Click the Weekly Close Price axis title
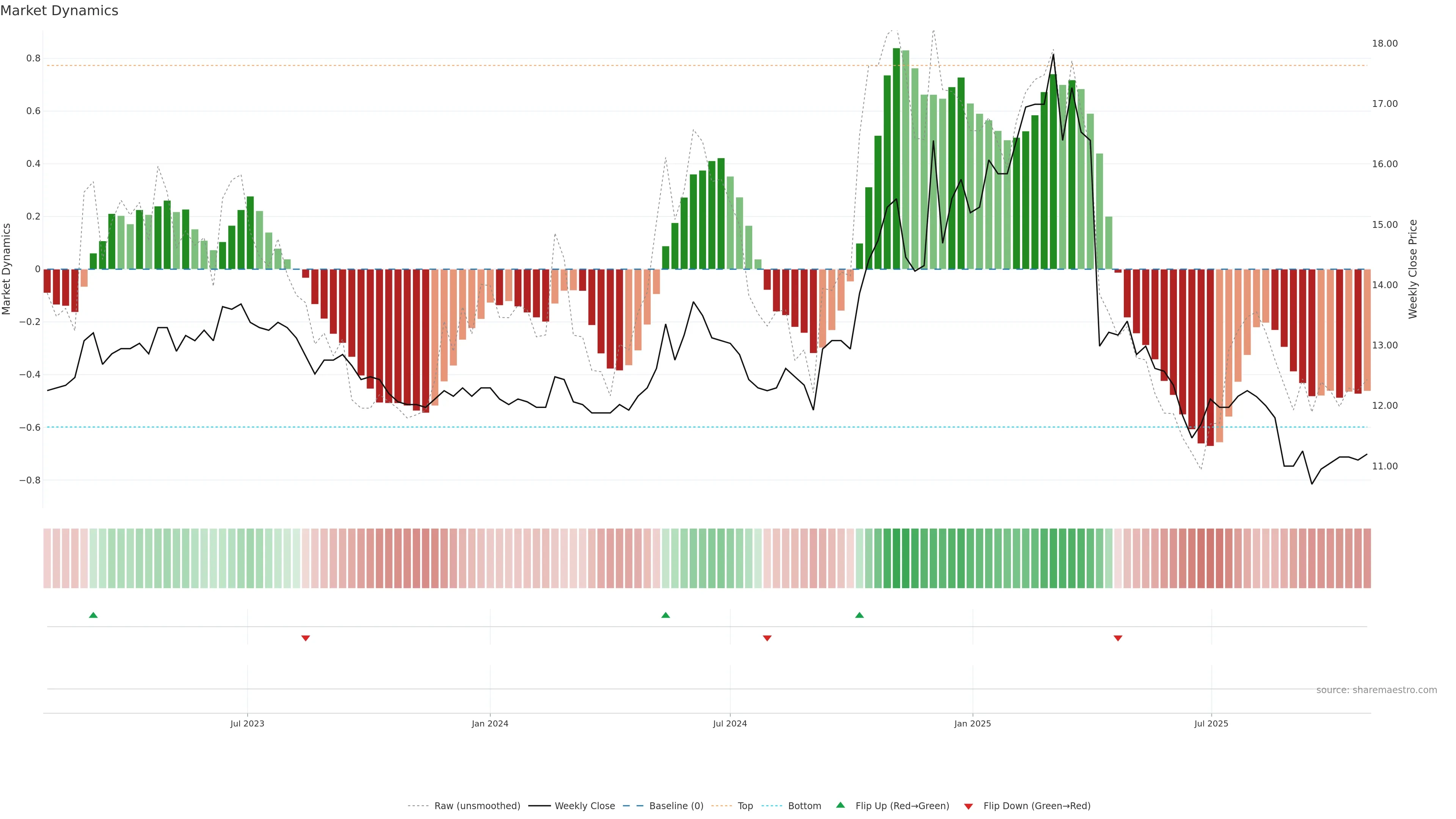Screen dimensions: 1456x819 pos(1412,269)
